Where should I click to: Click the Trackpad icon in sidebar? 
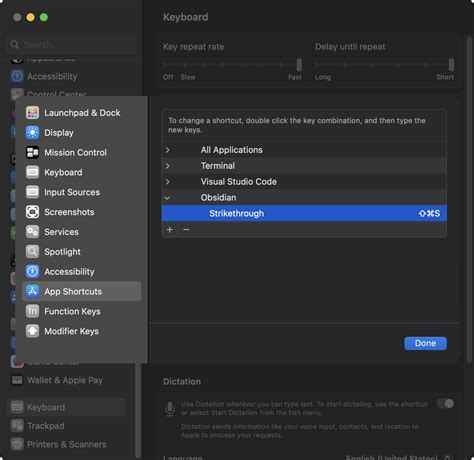[x=17, y=426]
